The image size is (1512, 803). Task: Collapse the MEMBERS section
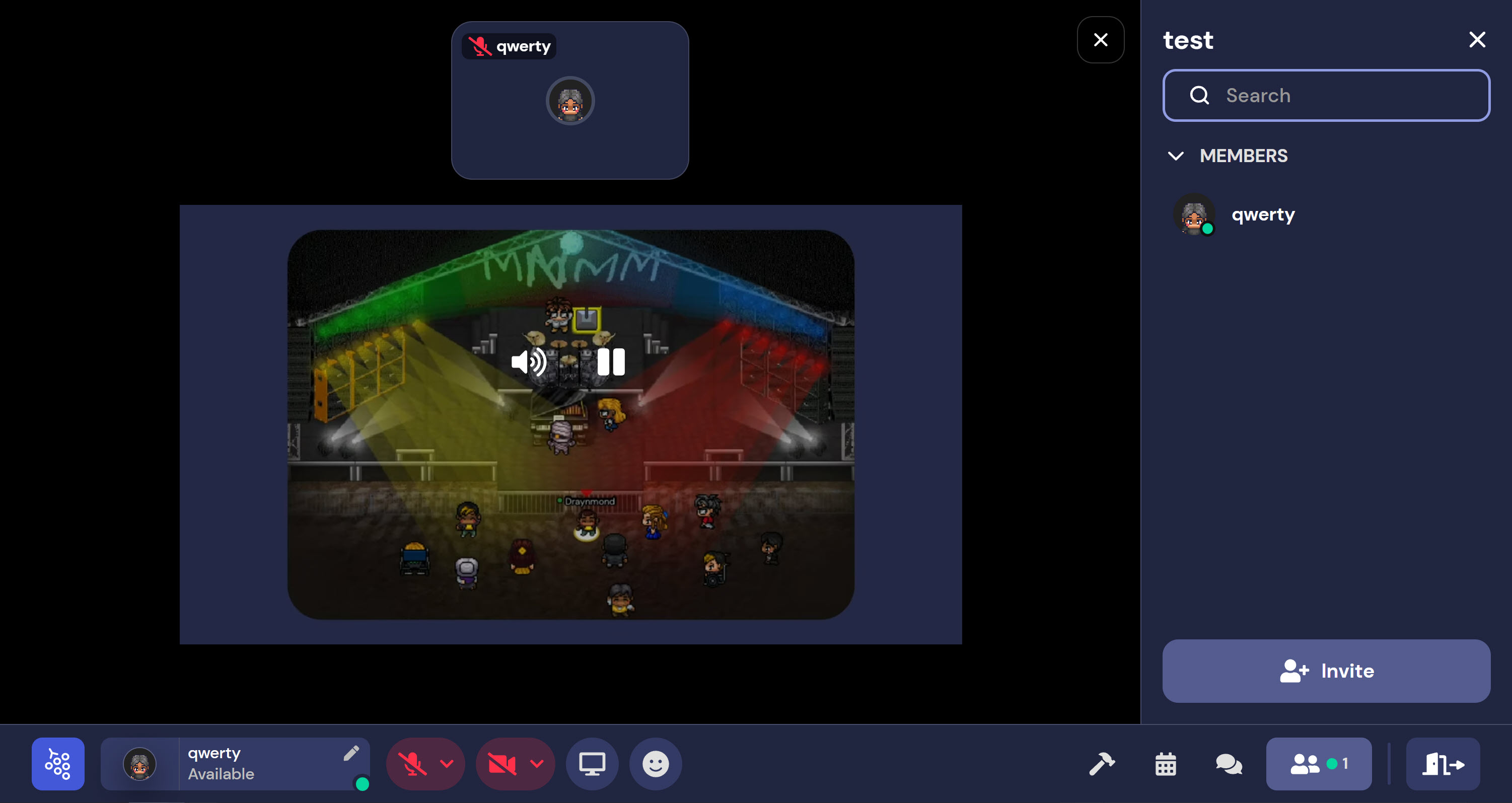1176,156
